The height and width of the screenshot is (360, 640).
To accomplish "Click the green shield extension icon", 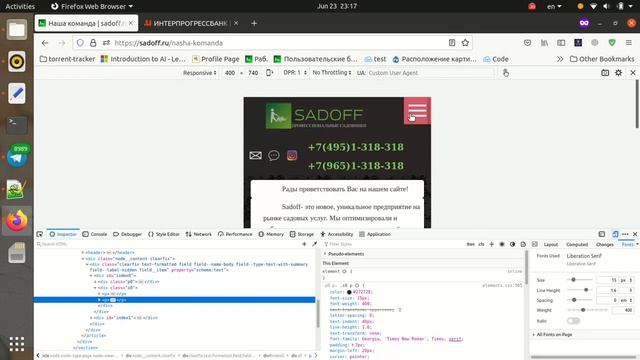I will pos(612,43).
